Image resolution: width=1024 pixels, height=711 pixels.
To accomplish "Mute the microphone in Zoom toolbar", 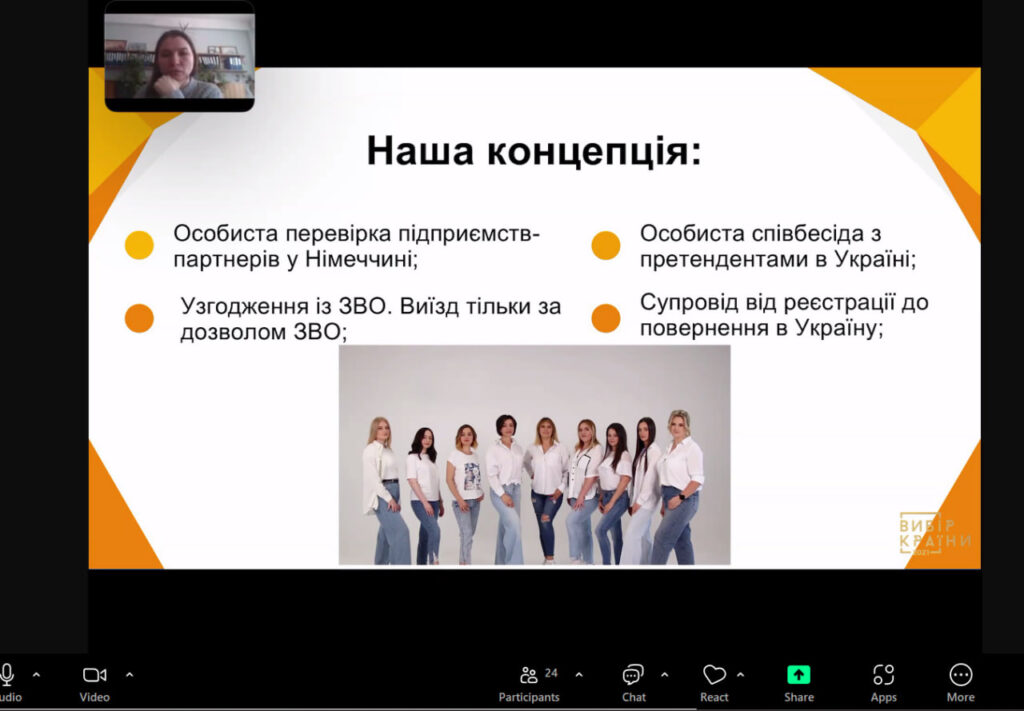I will 8,675.
